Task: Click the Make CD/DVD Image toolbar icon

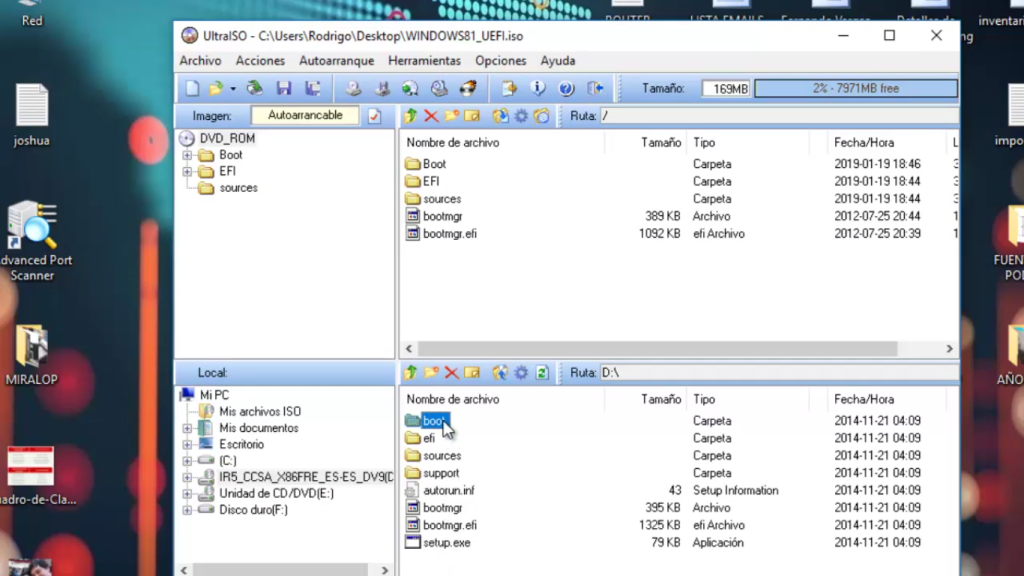Action: pyautogui.click(x=353, y=88)
